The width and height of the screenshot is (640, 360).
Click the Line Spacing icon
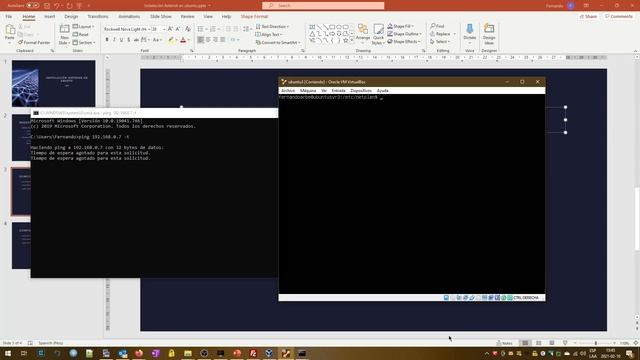247,29
